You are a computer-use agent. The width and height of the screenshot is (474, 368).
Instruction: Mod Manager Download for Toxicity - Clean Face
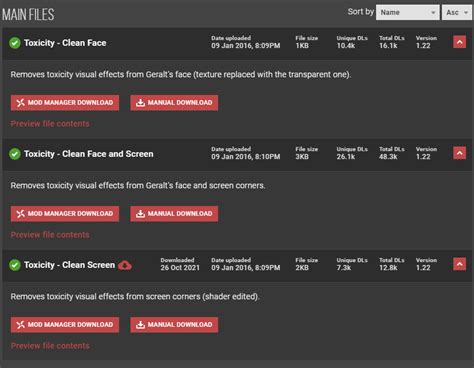(x=65, y=102)
